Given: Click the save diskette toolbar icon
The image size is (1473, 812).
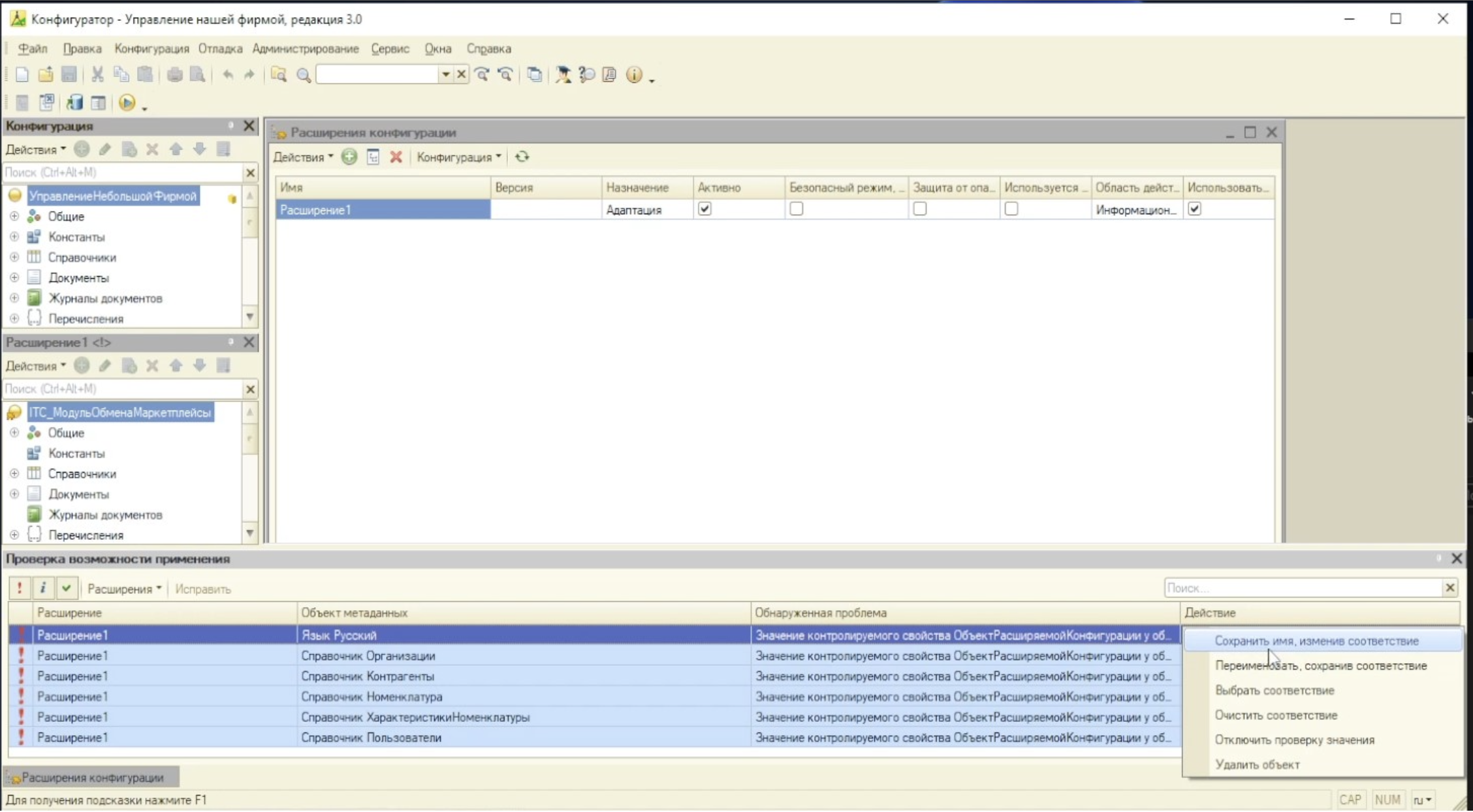Looking at the screenshot, I should [x=69, y=74].
